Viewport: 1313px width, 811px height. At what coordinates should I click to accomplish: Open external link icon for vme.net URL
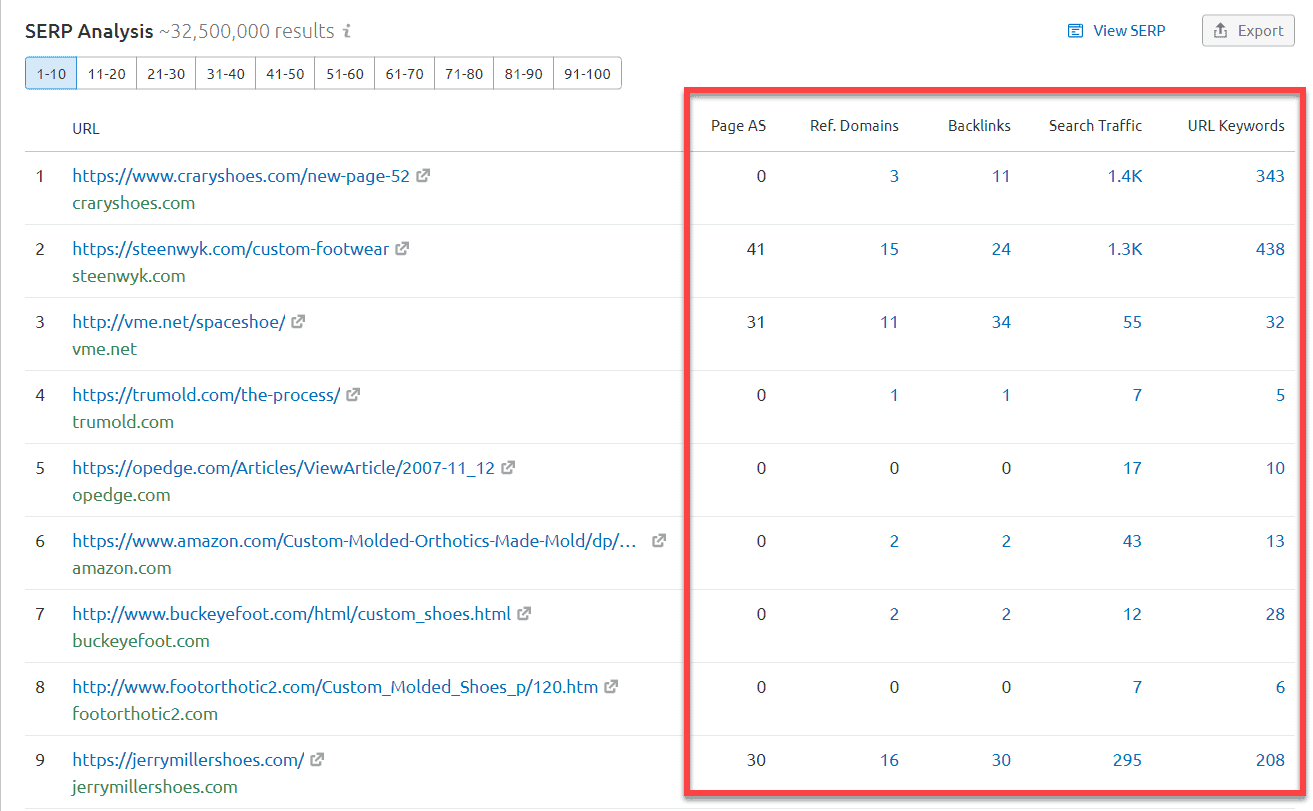point(298,322)
